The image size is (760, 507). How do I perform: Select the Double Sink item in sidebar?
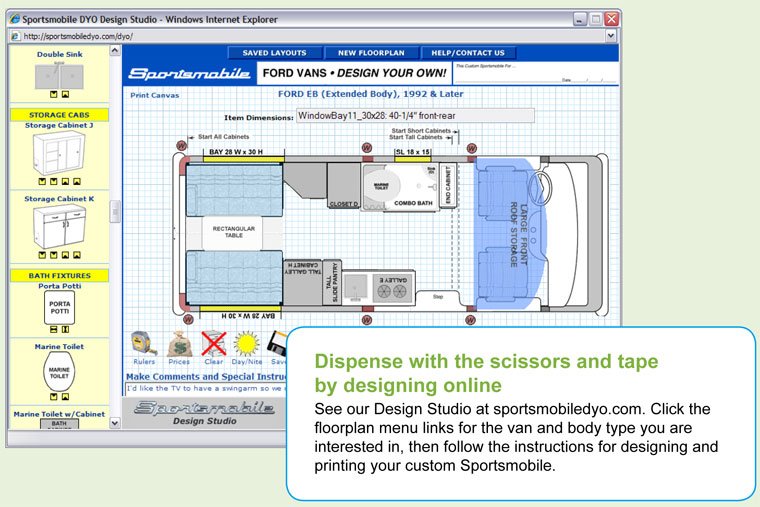click(58, 76)
